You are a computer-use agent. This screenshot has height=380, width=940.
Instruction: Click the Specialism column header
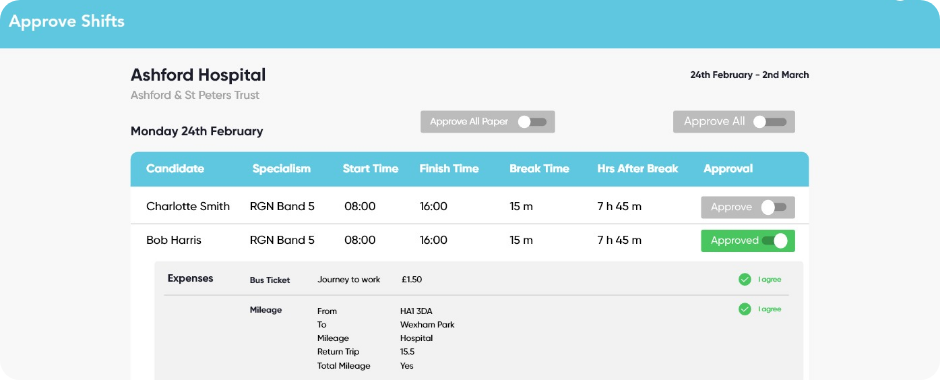coord(281,168)
